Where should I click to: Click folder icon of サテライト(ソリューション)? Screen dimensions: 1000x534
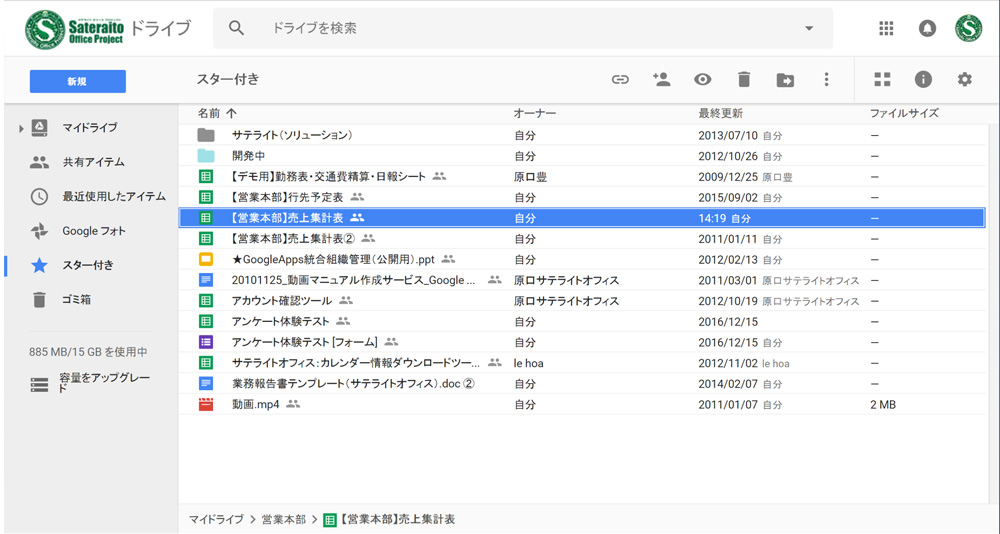click(x=205, y=135)
